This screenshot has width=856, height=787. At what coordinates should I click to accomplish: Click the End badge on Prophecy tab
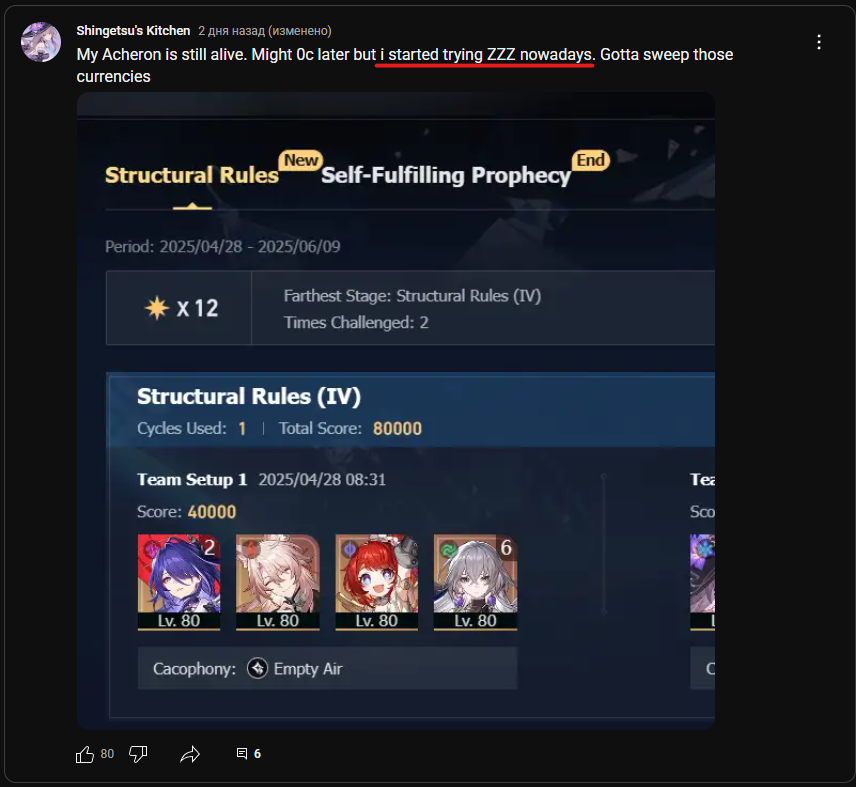click(x=591, y=160)
